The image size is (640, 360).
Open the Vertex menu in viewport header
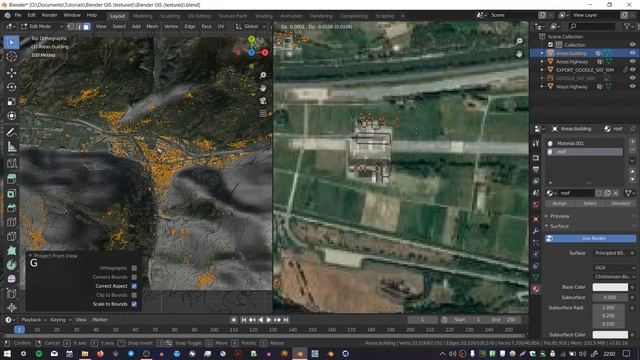click(171, 27)
